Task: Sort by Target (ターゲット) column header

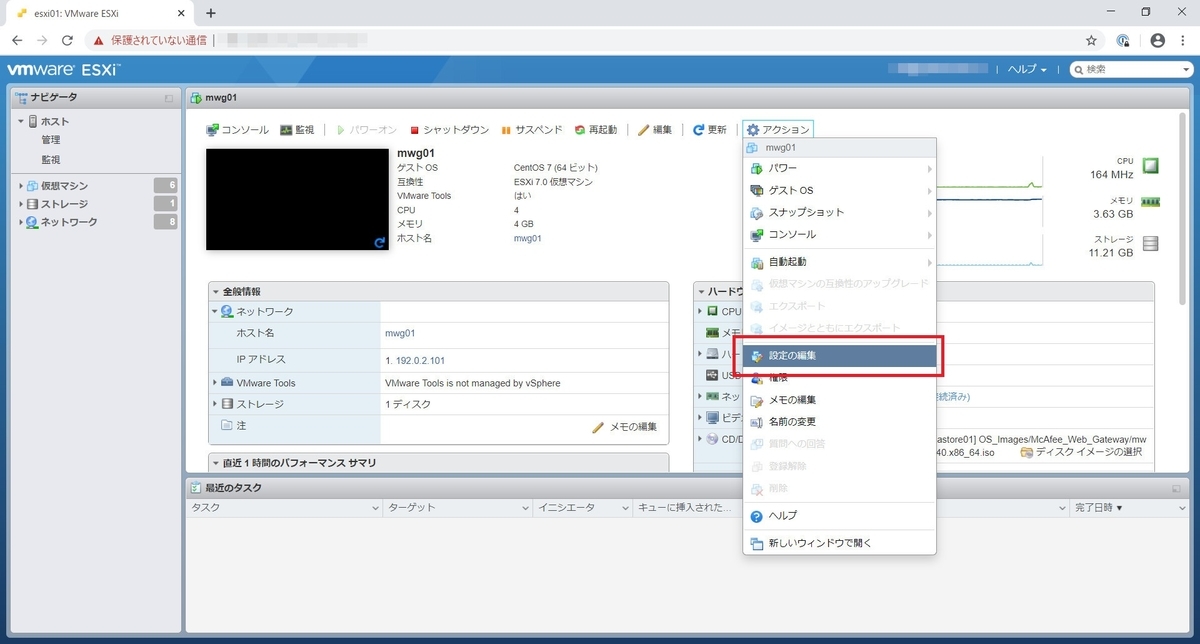Action: 457,508
